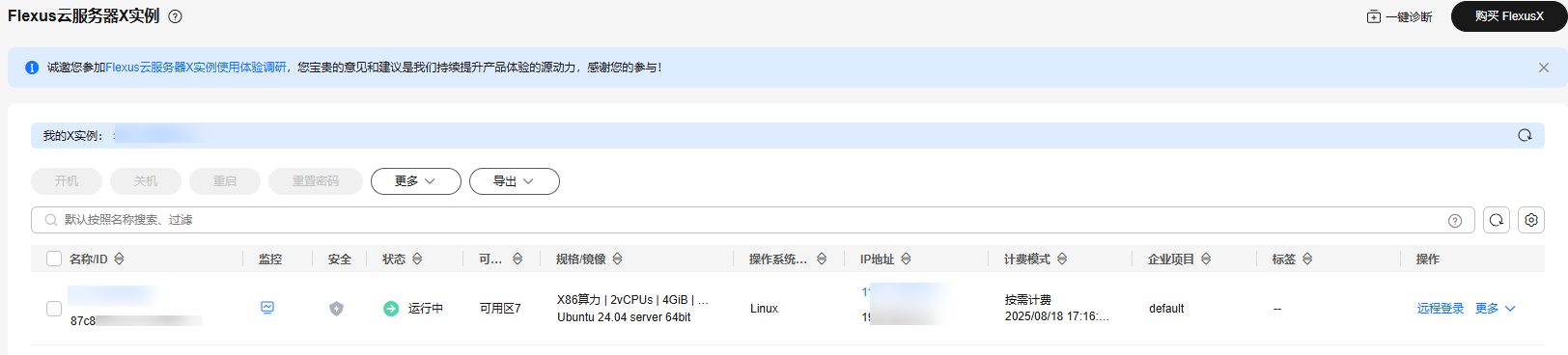Dismiss the survey notification banner

1544,68
